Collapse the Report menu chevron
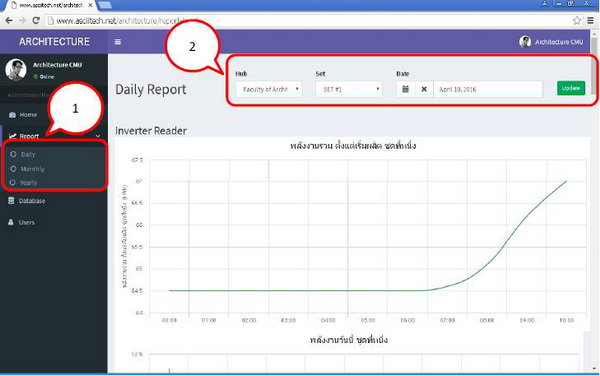The height and width of the screenshot is (376, 600). coord(98,136)
